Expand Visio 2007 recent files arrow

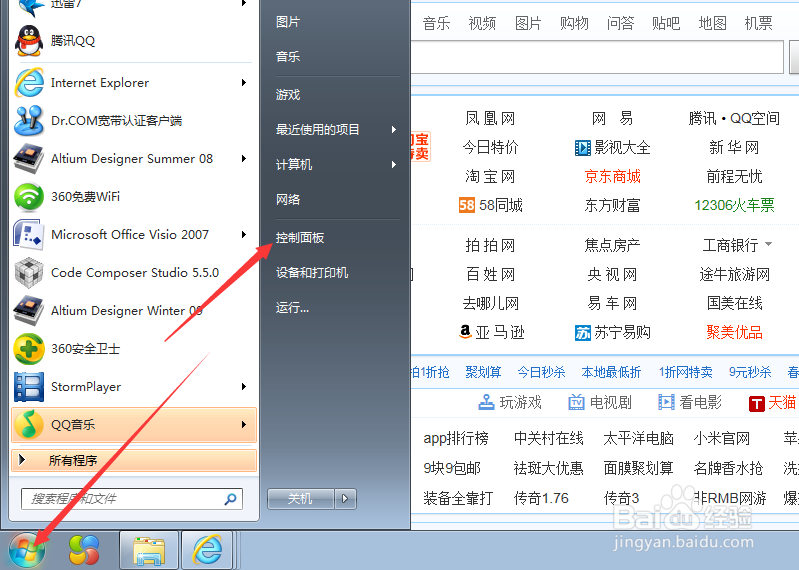244,234
